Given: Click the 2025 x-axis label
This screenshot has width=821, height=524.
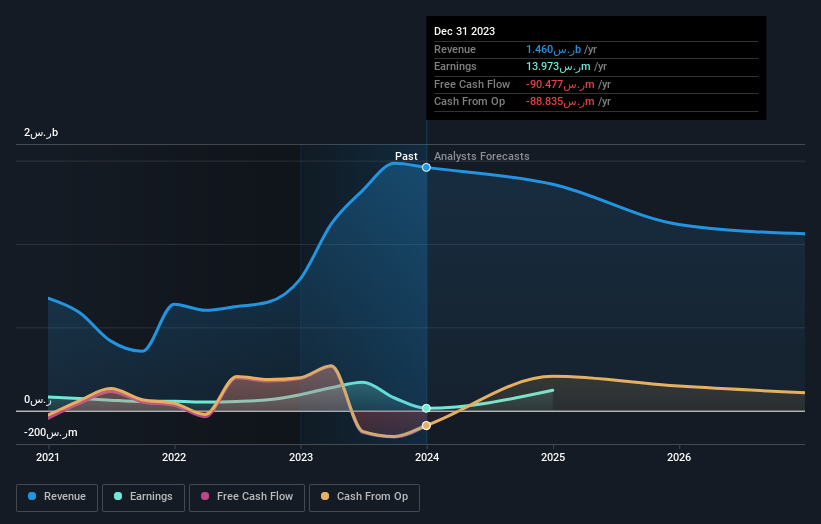Looking at the screenshot, I should coord(553,458).
